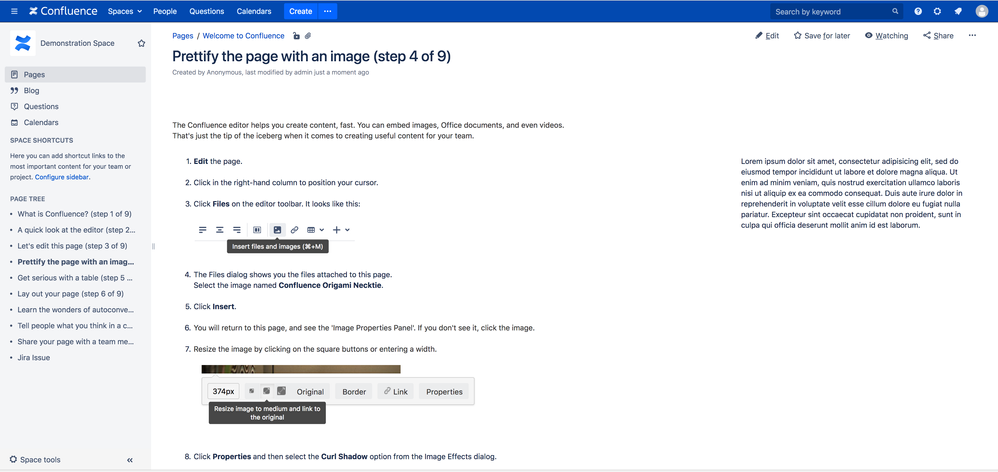Screen dimensions: 998x472
Task: Select Pages in the sidebar
Action: point(75,74)
